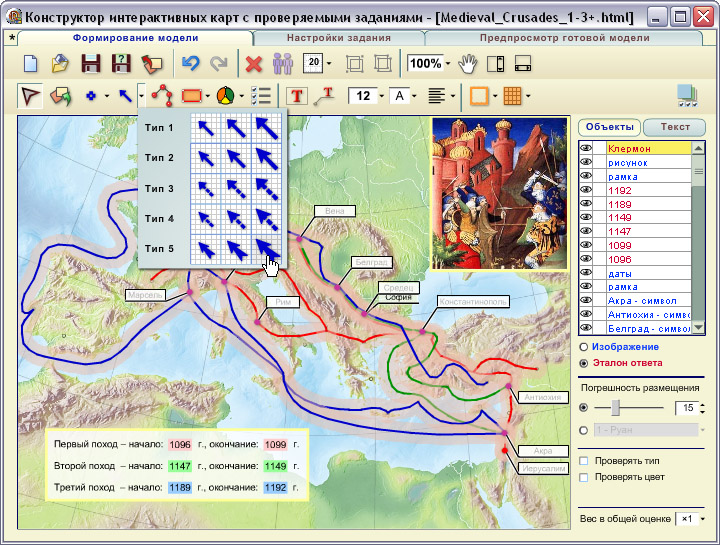
Task: Select the callout text with leader tool
Action: click(324, 96)
